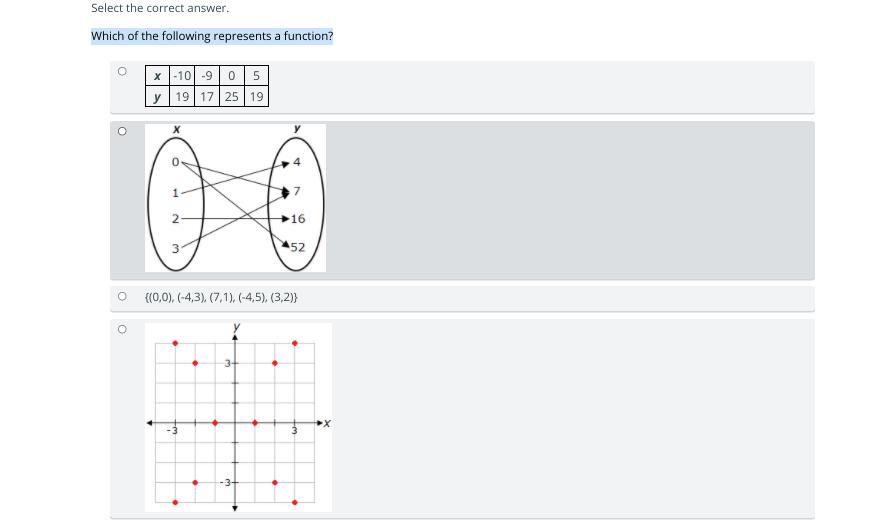Click the question text 'Which of the following represents a function?'
The width and height of the screenshot is (882, 520).
tap(212, 36)
